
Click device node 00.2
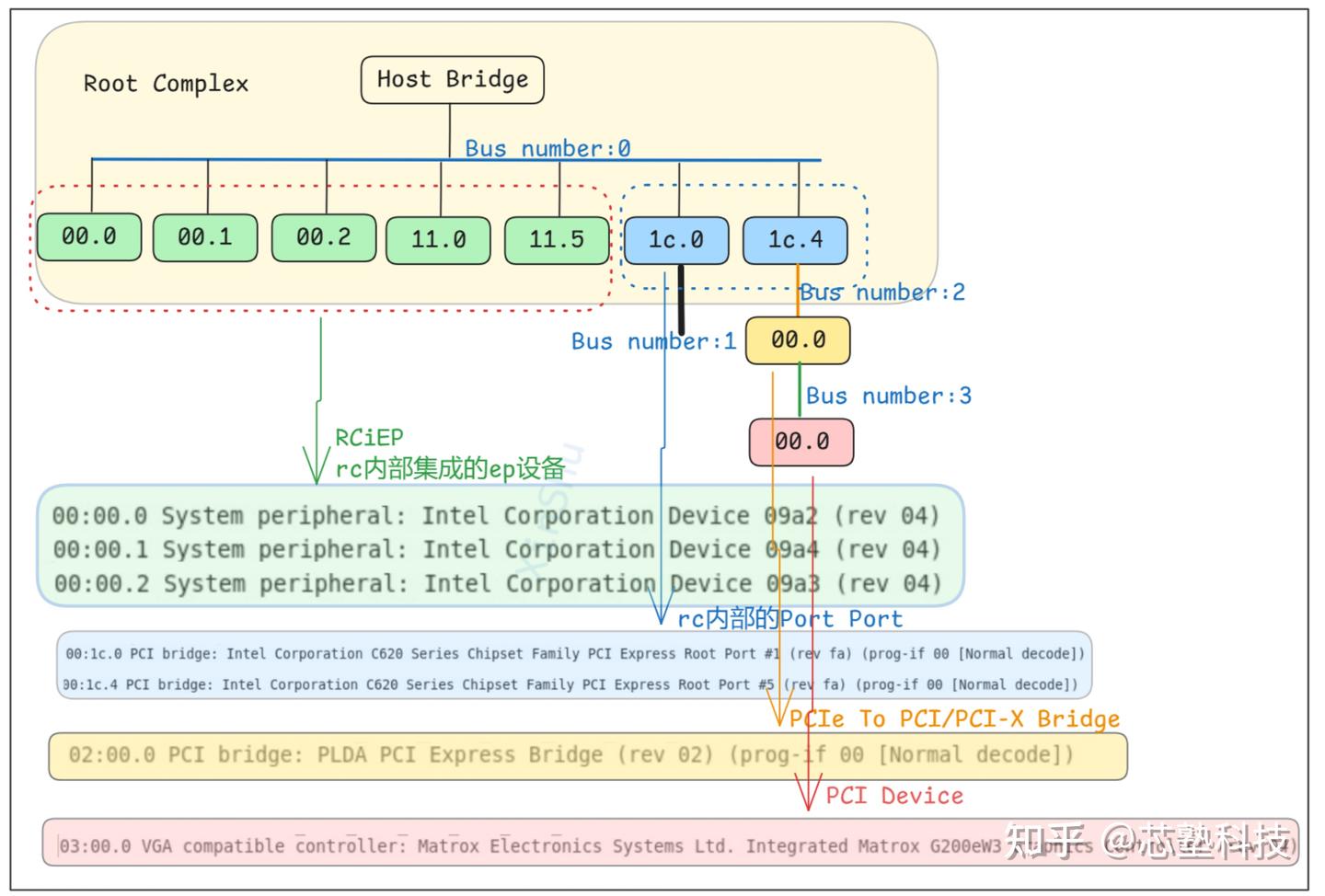tap(323, 237)
